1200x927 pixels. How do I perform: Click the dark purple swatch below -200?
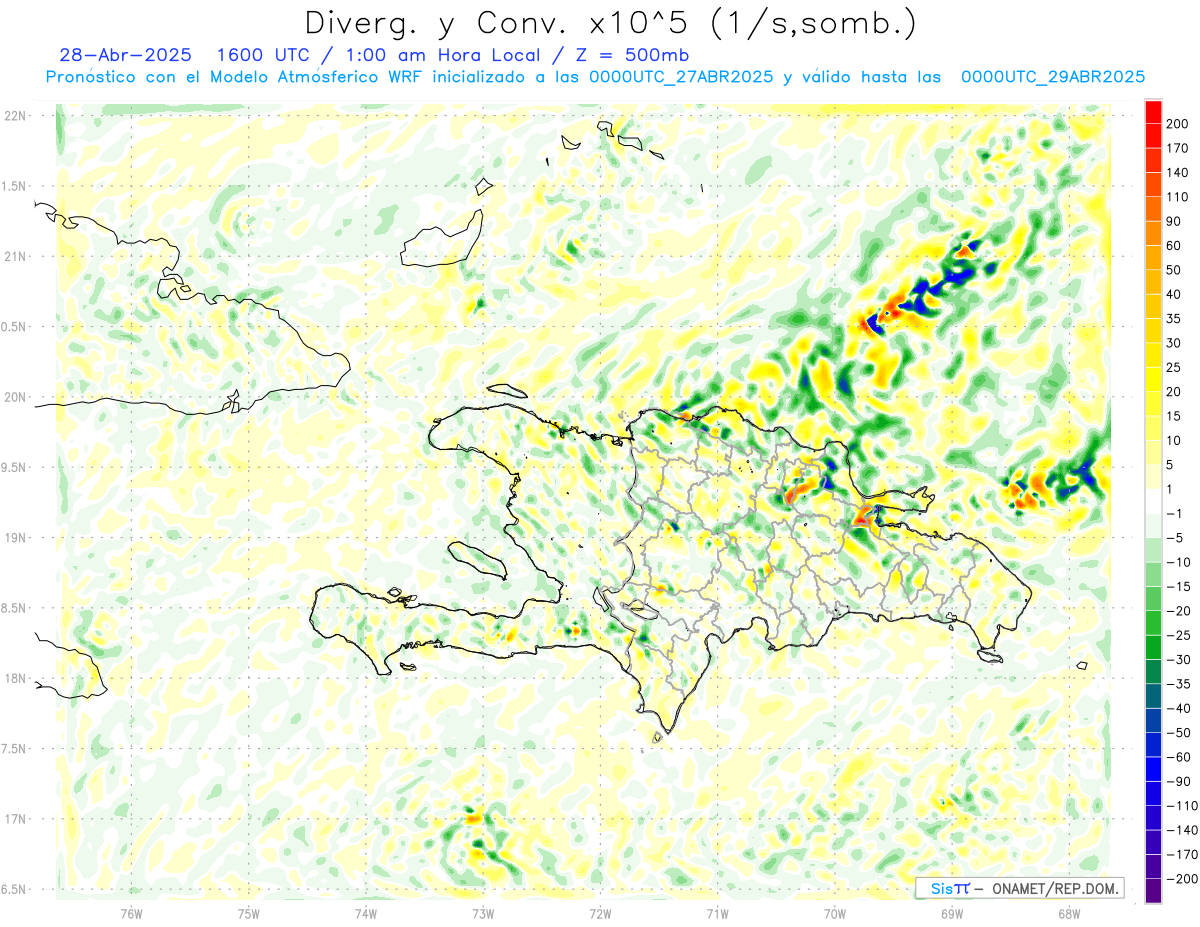click(1153, 891)
